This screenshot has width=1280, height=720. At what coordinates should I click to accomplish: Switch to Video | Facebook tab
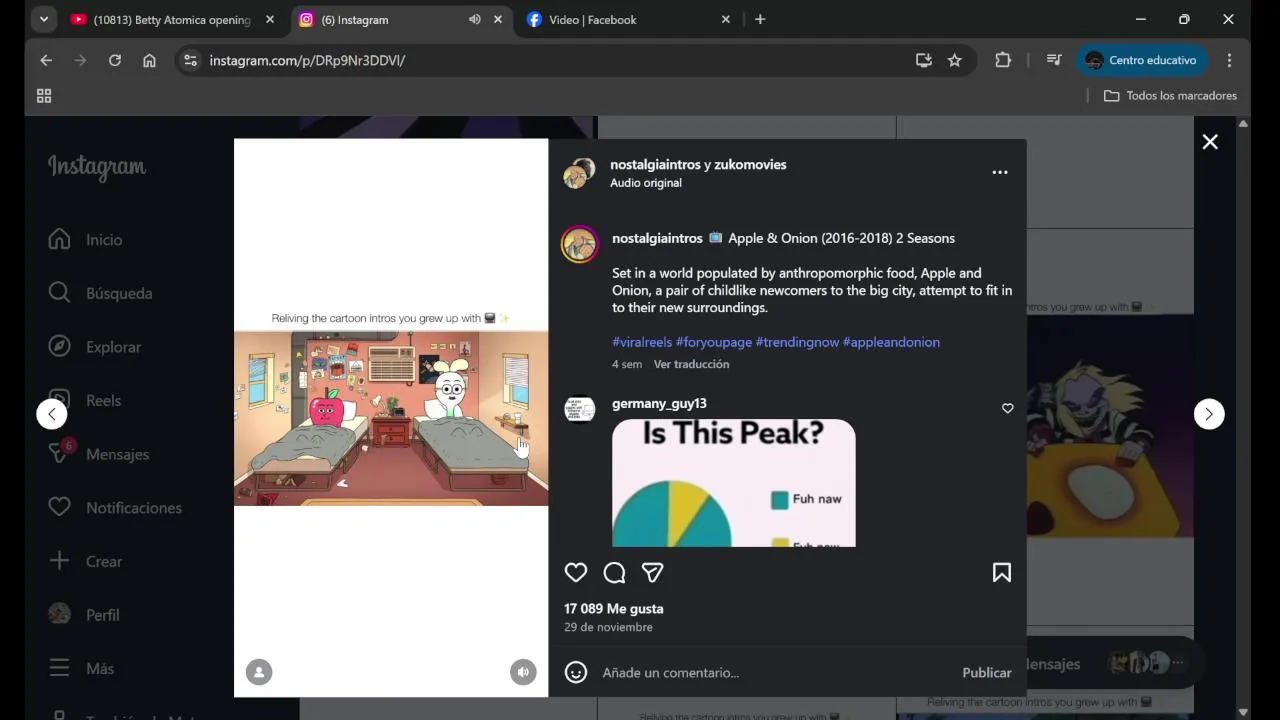[592, 20]
